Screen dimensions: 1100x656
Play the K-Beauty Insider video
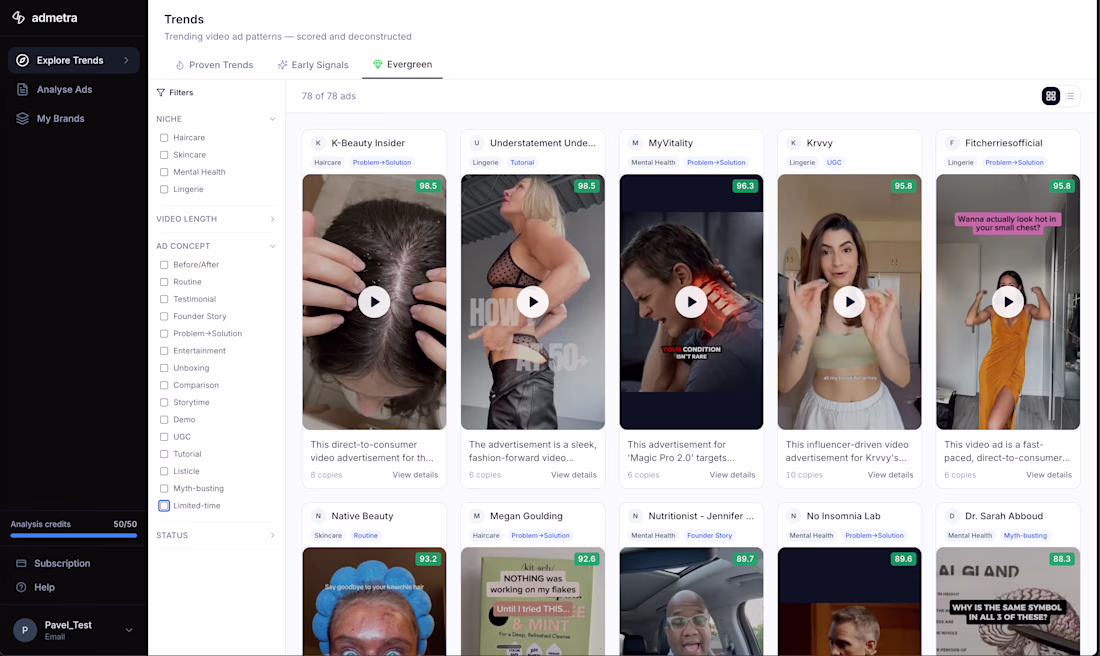pos(374,302)
